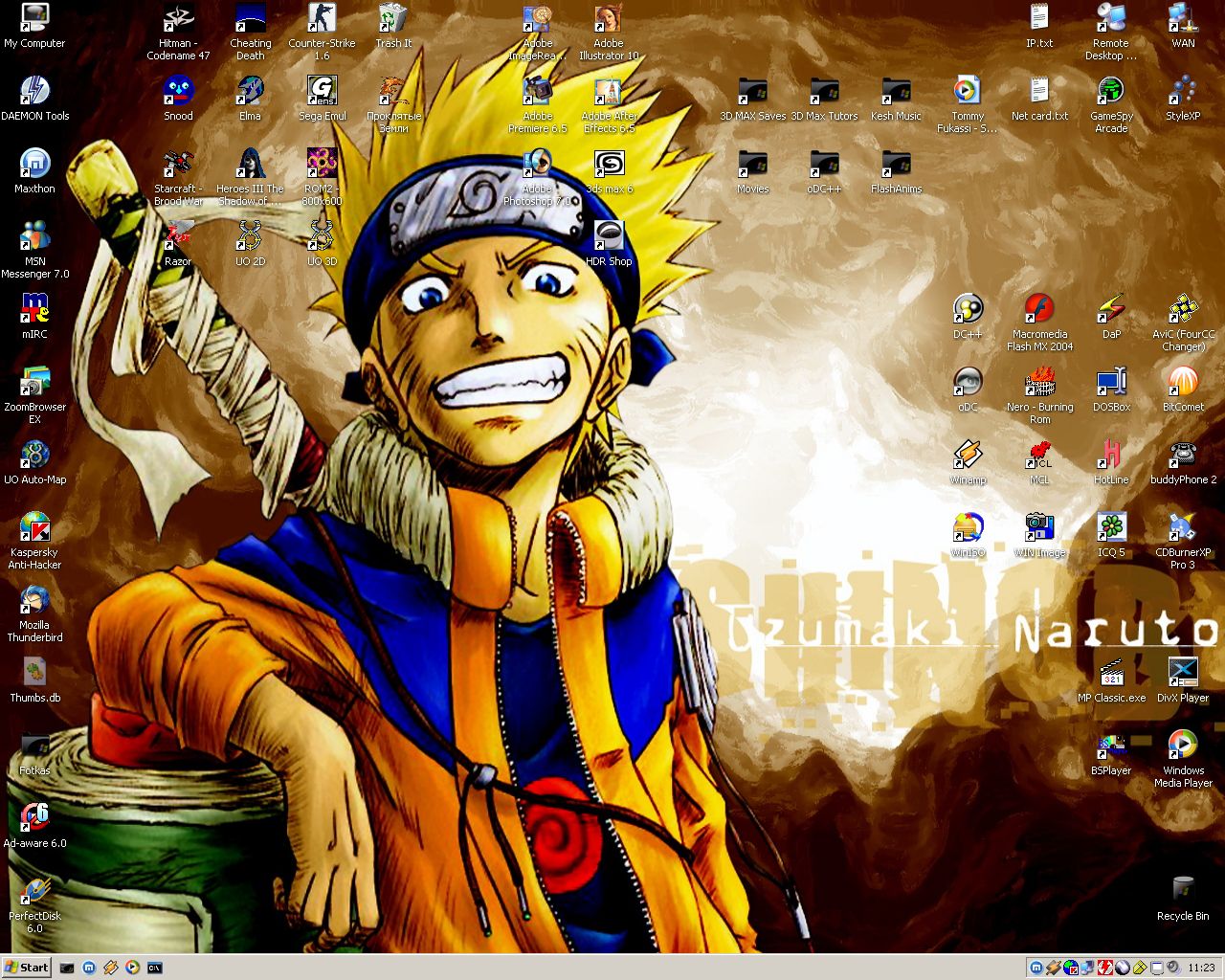The width and height of the screenshot is (1225, 980).
Task: Launch Winamp from the desktop
Action: click(968, 462)
